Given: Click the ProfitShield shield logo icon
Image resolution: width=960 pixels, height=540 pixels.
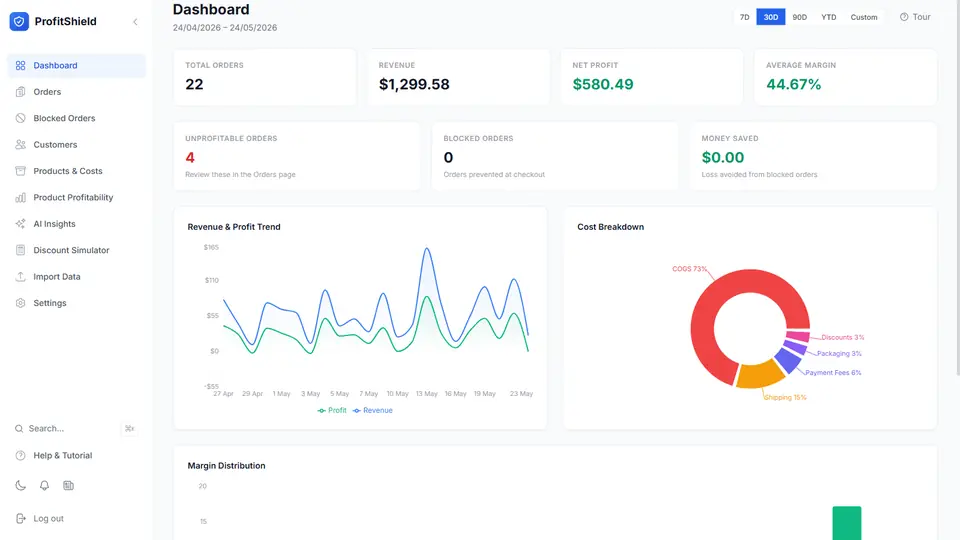Looking at the screenshot, I should (19, 21).
